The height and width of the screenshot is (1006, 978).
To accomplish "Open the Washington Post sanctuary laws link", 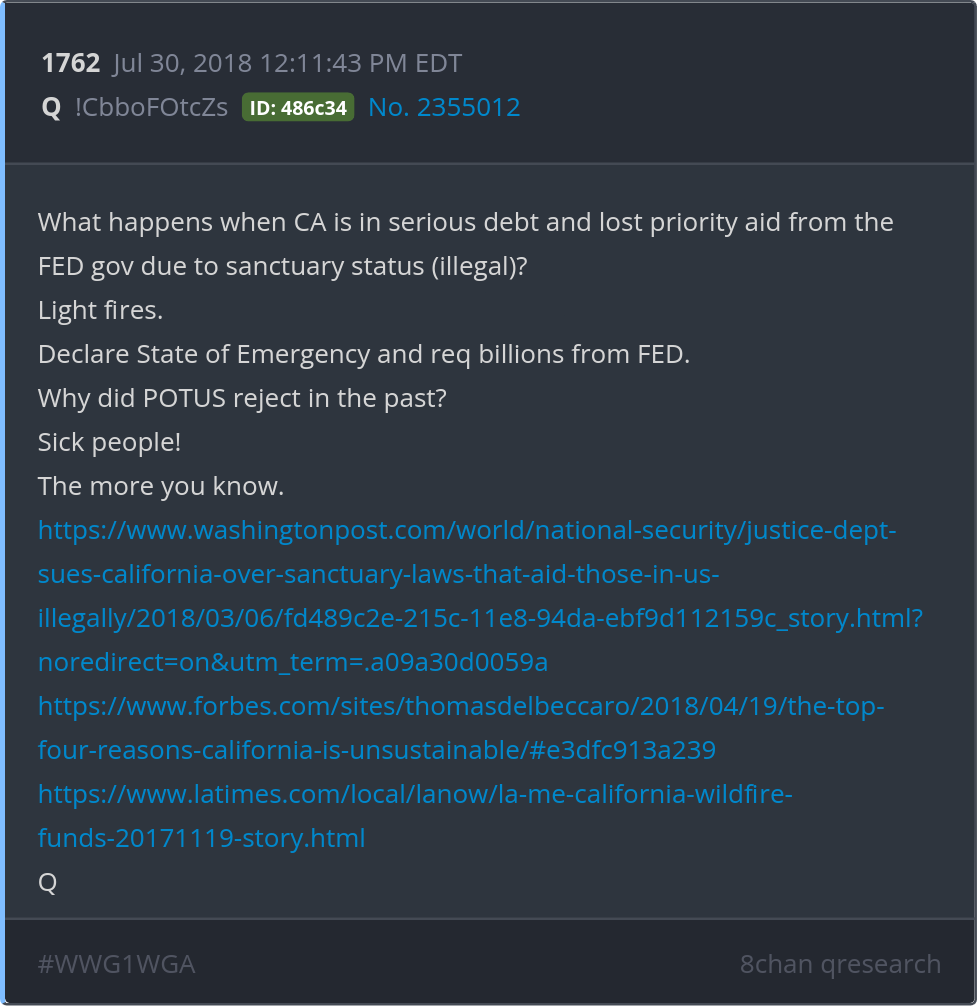I will click(x=466, y=574).
